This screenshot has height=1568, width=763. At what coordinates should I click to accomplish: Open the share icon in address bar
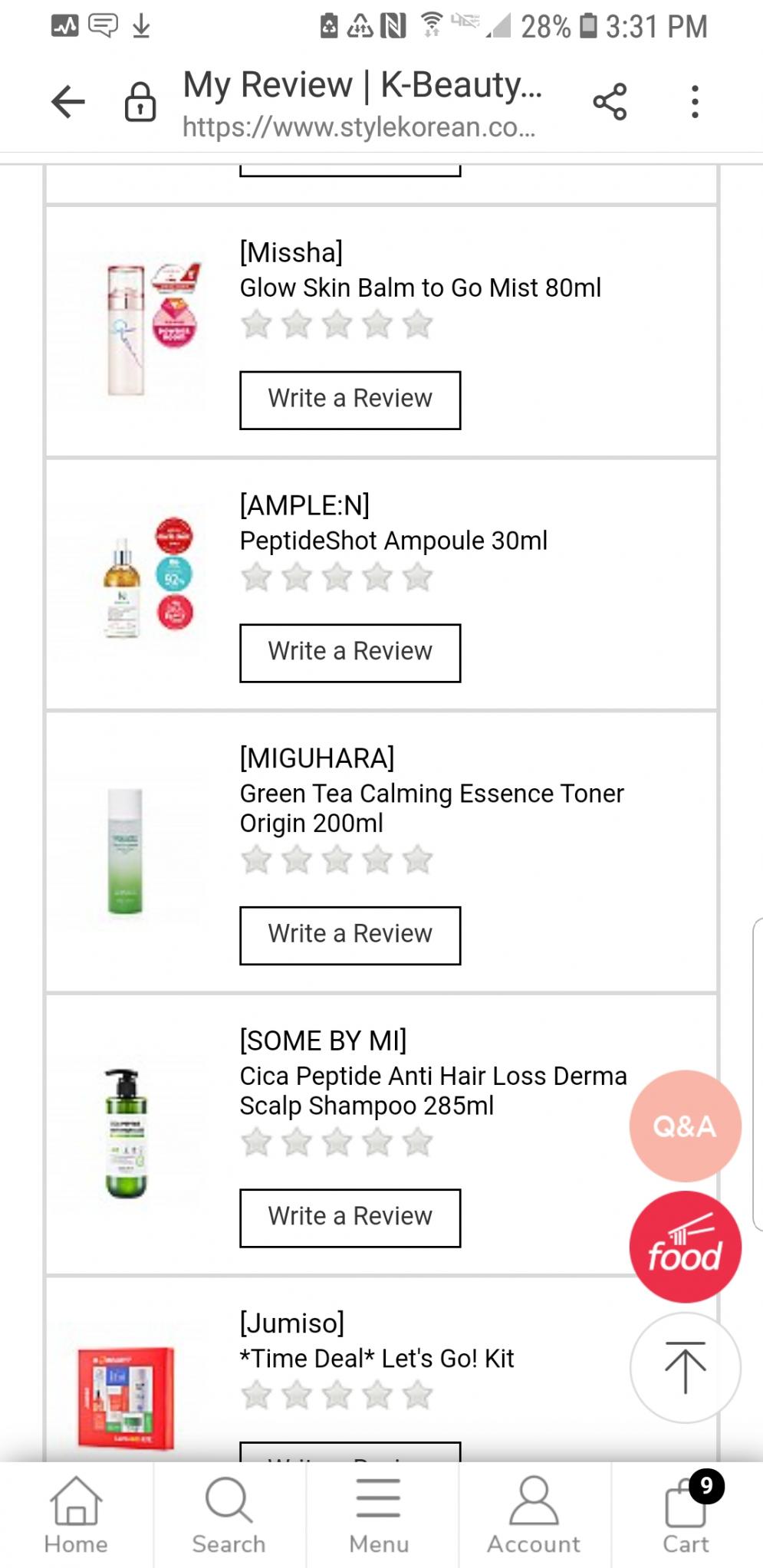(610, 102)
